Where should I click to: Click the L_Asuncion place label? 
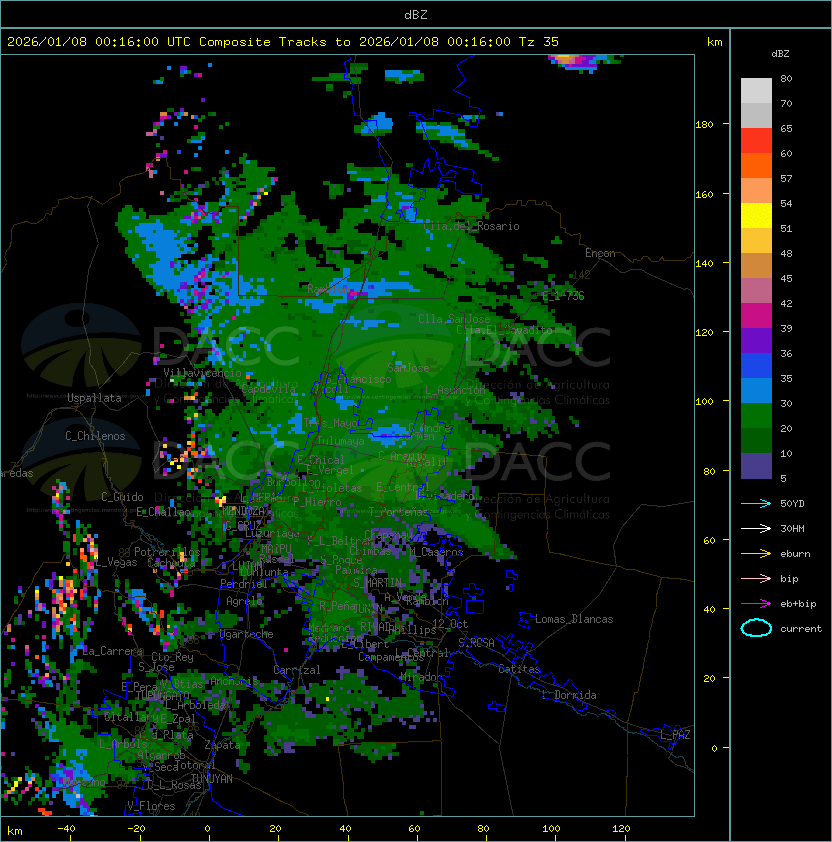tap(455, 390)
